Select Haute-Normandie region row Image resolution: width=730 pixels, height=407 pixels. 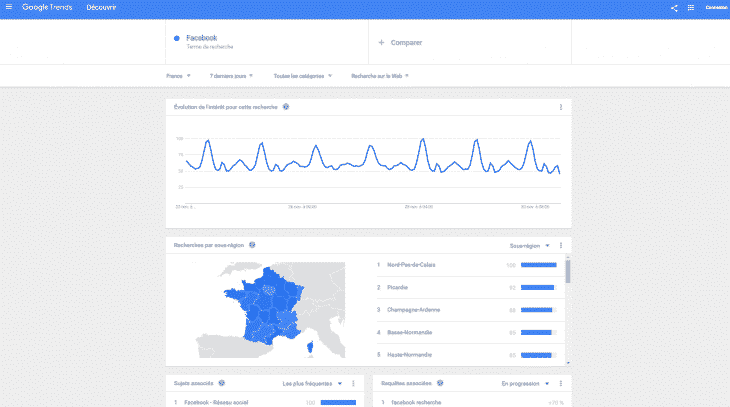click(470, 355)
